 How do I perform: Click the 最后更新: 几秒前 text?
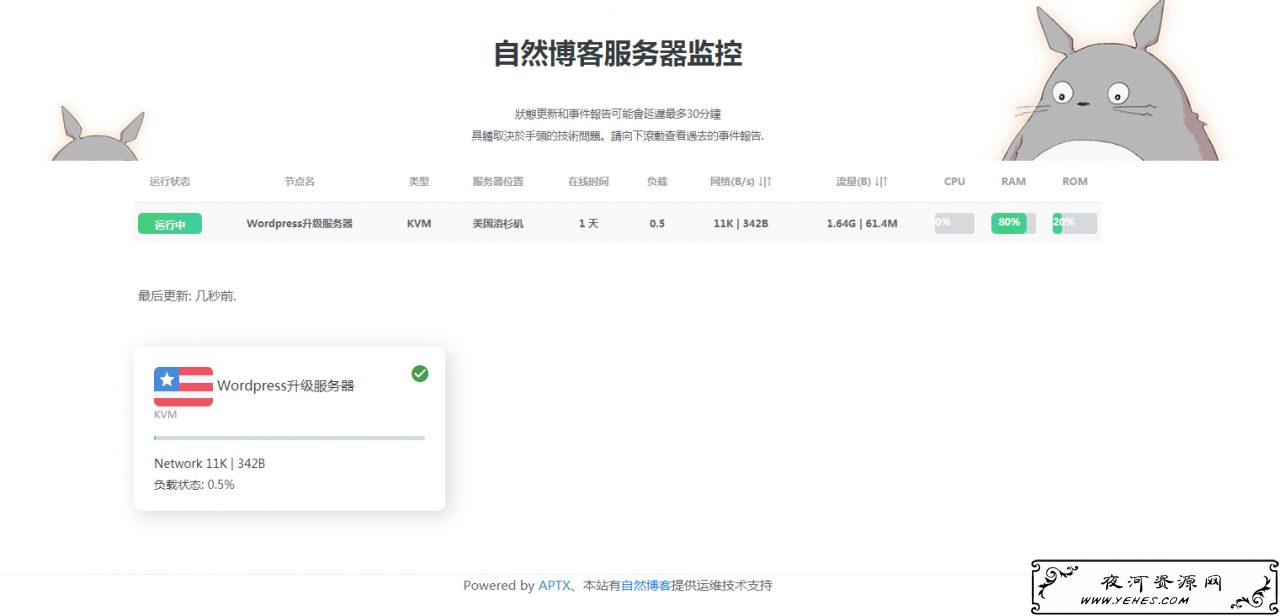click(x=187, y=296)
